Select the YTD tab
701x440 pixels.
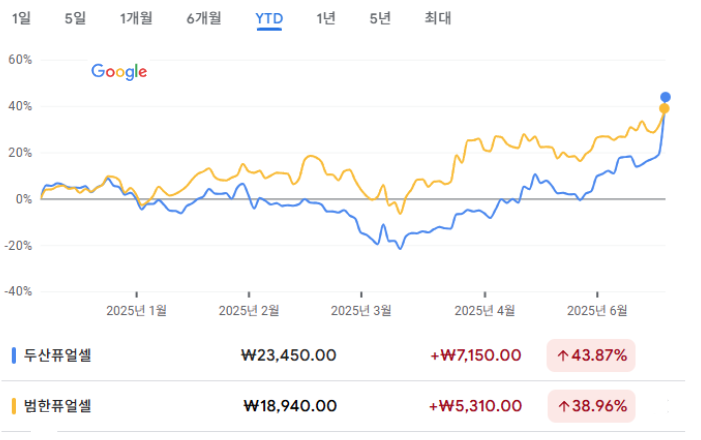point(269,18)
